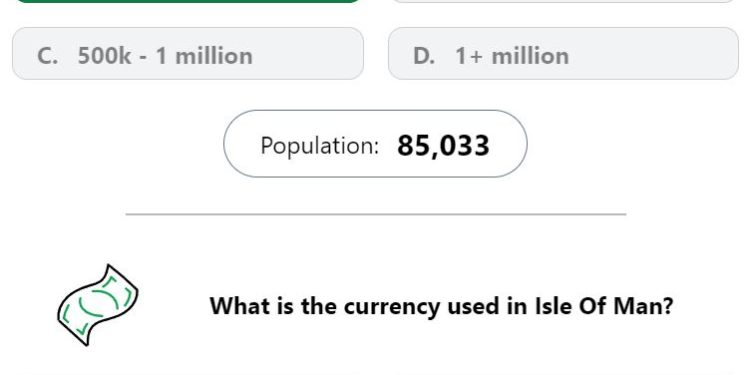Choose answer D. 1+ million

coord(563,54)
